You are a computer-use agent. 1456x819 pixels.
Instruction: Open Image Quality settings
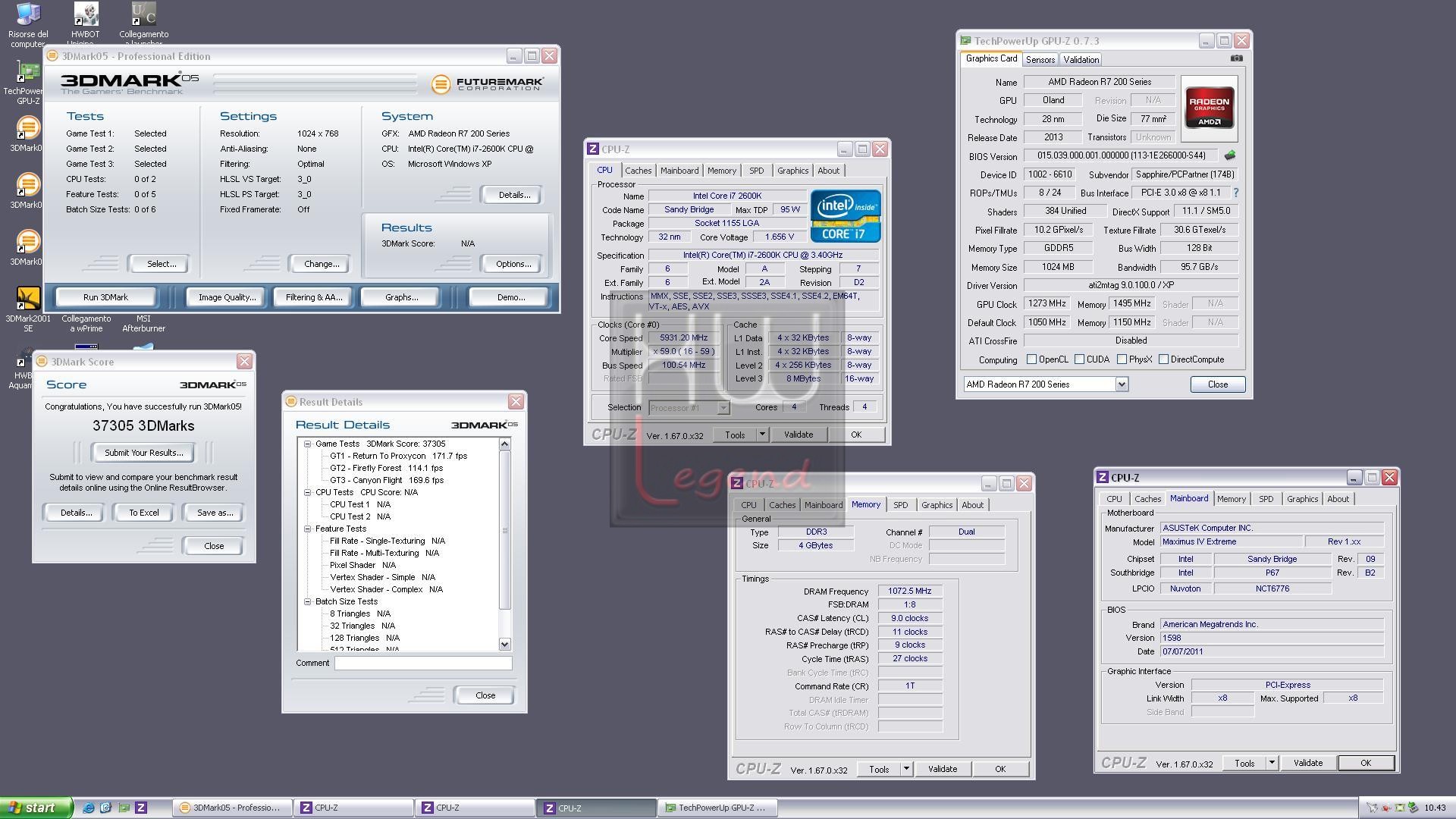[227, 297]
